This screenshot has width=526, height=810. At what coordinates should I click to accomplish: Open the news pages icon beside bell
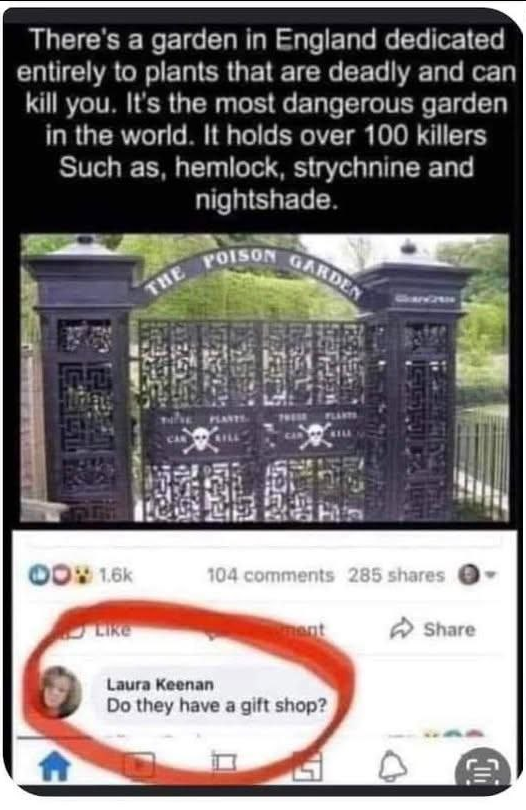[x=307, y=766]
